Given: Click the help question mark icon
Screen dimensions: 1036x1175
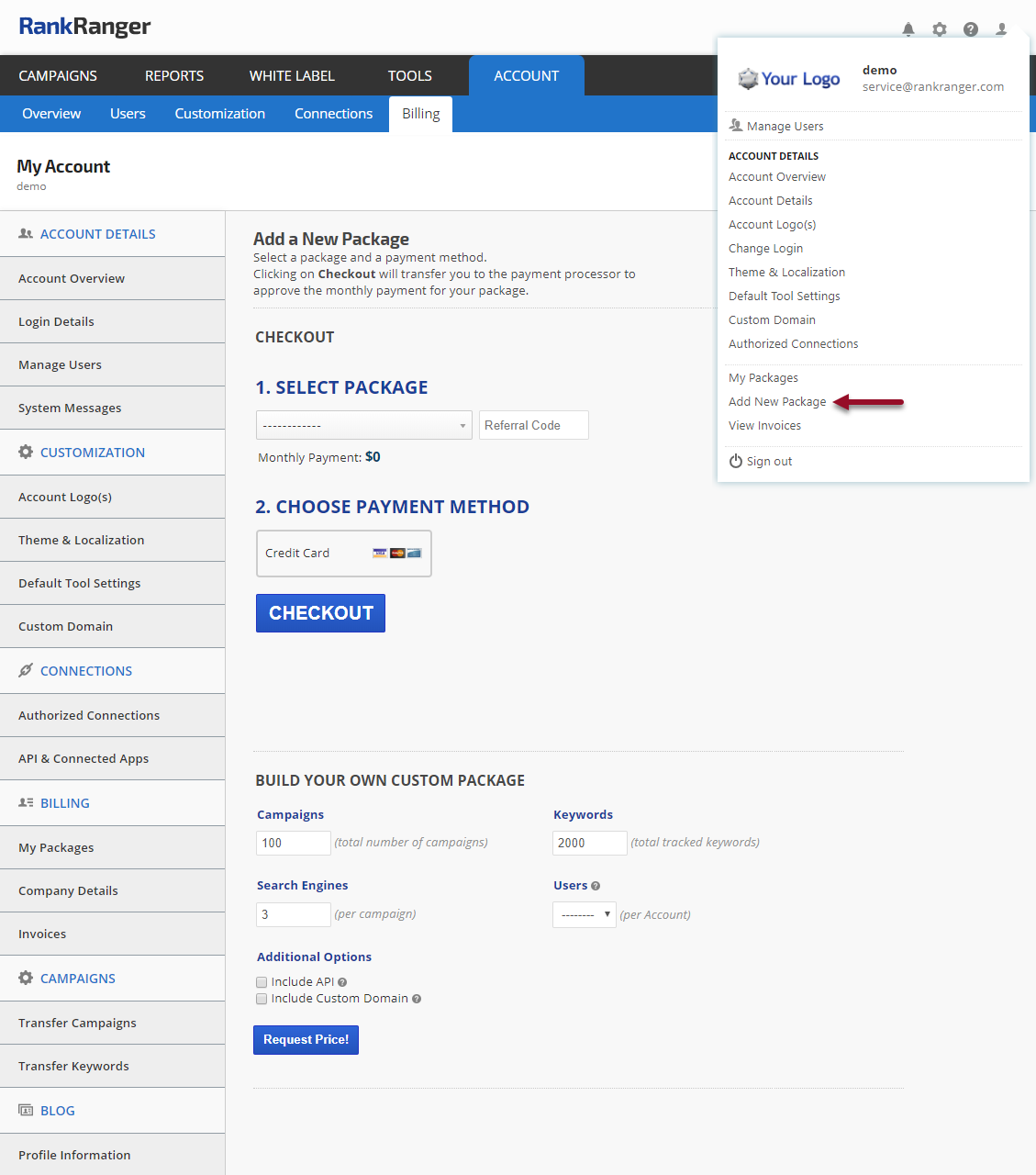Looking at the screenshot, I should (x=970, y=29).
